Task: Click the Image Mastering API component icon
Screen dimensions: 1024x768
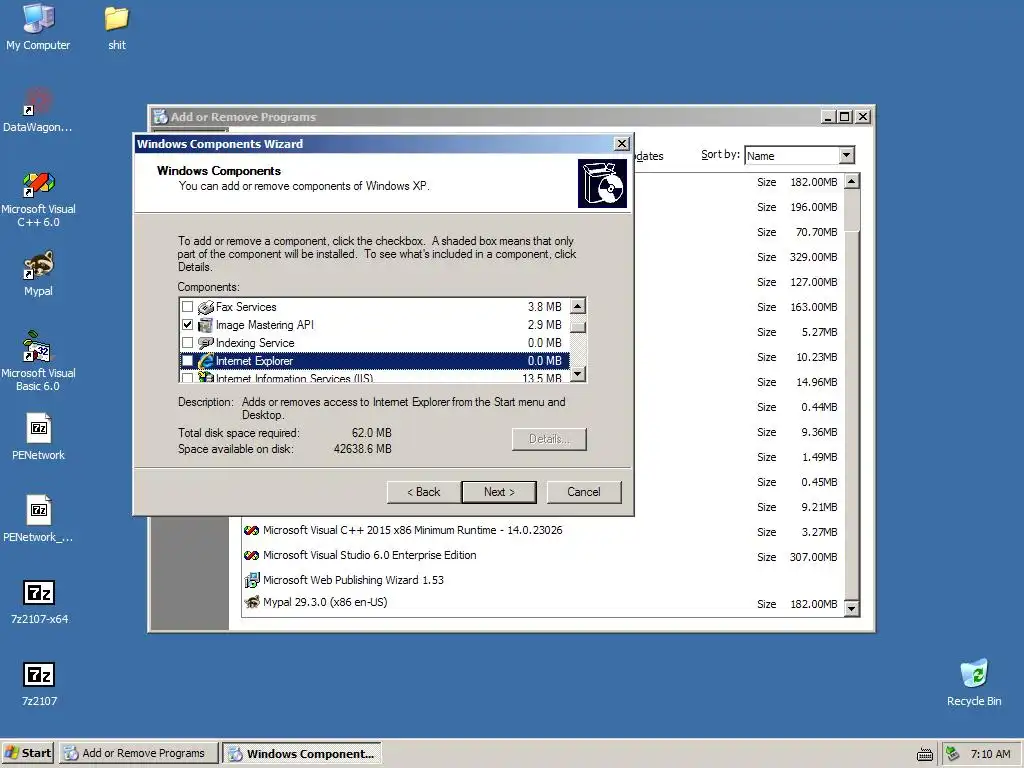Action: (206, 325)
